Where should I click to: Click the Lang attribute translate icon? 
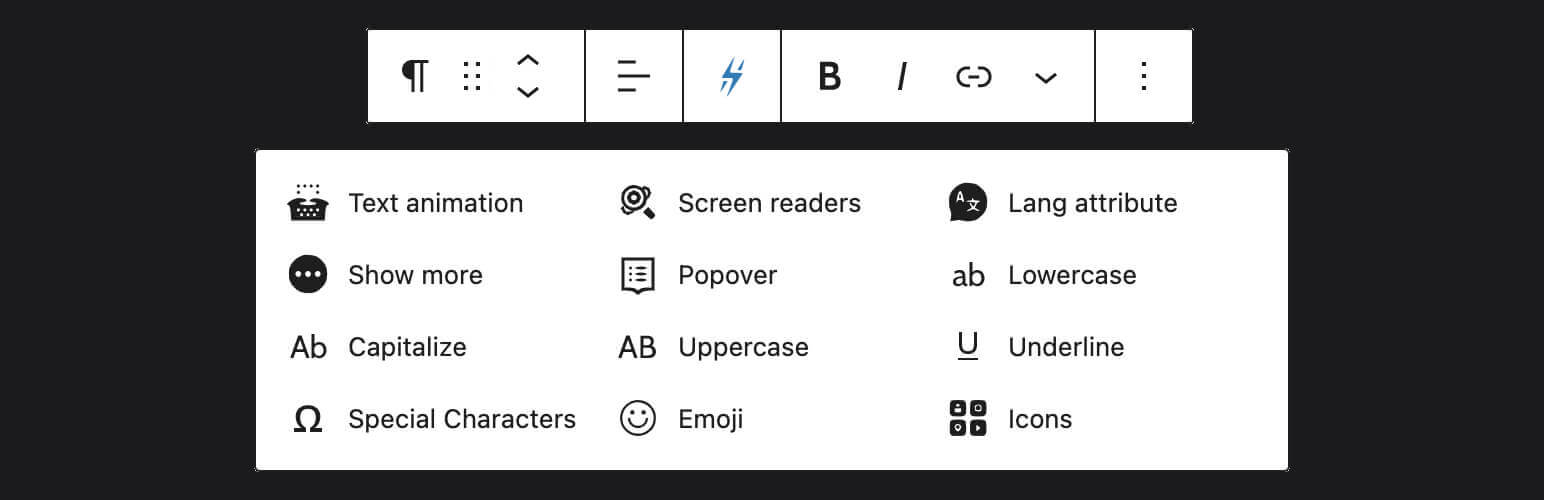968,203
